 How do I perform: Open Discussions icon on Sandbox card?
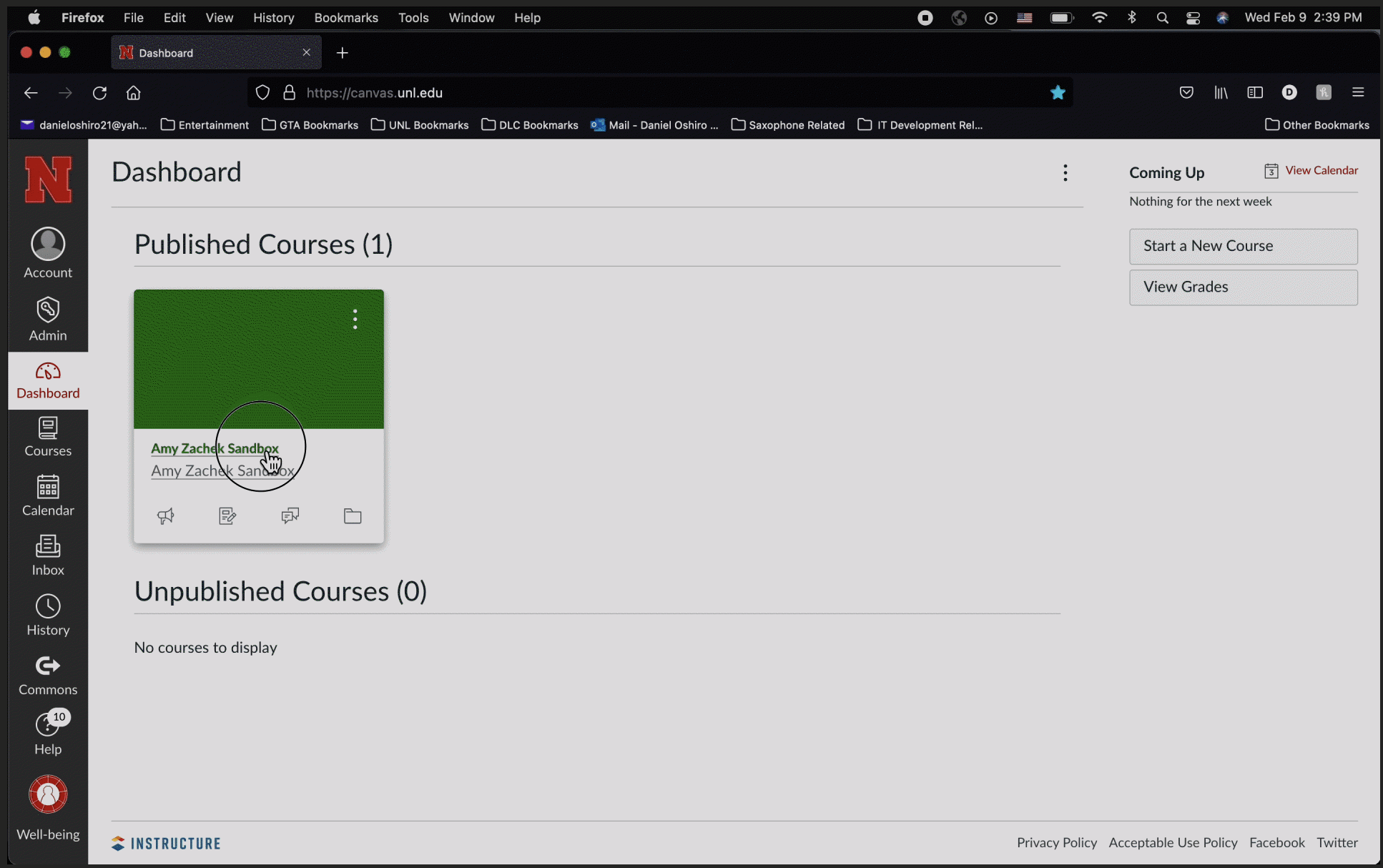[290, 516]
